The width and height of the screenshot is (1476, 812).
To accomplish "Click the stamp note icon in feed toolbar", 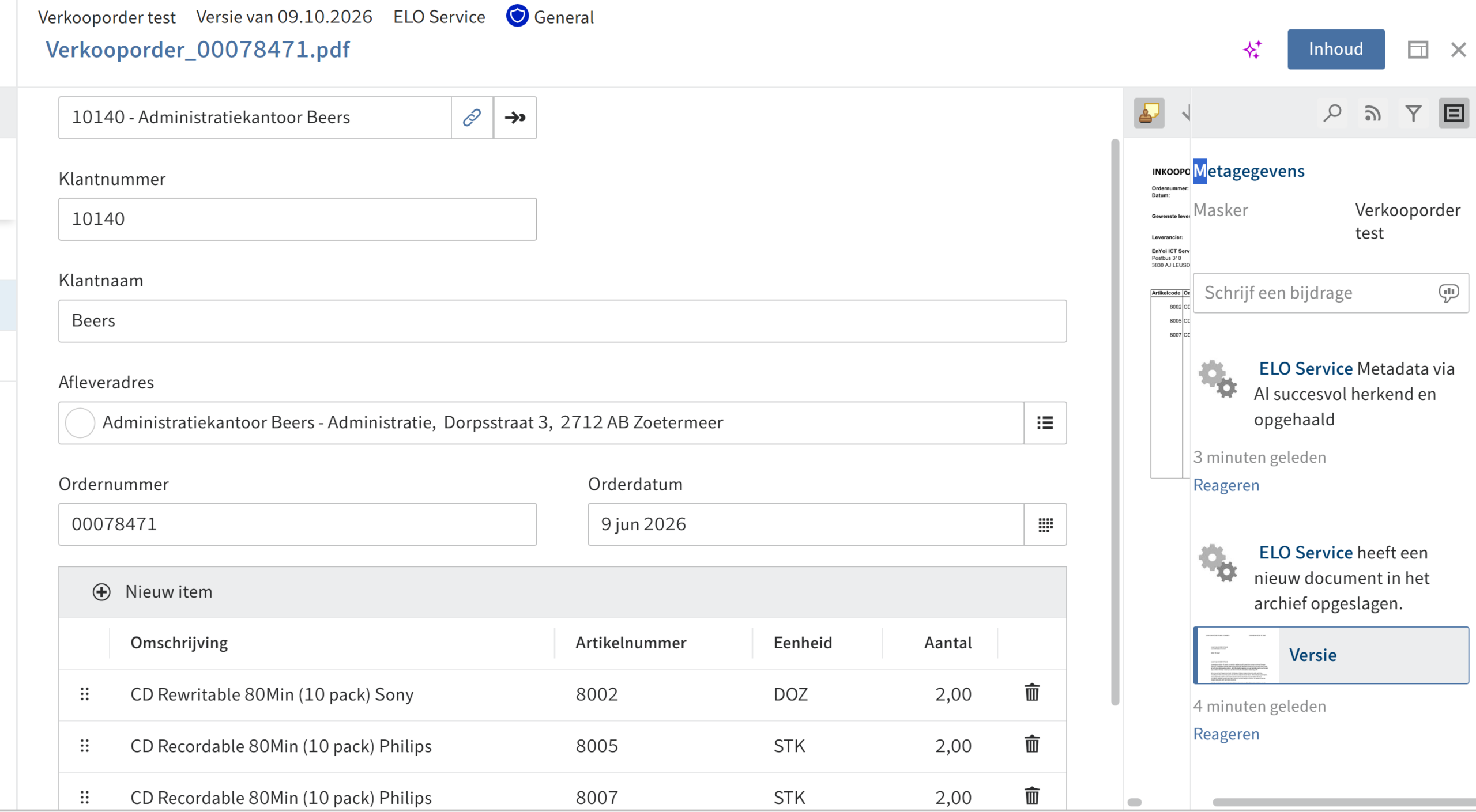I will coord(1149,113).
